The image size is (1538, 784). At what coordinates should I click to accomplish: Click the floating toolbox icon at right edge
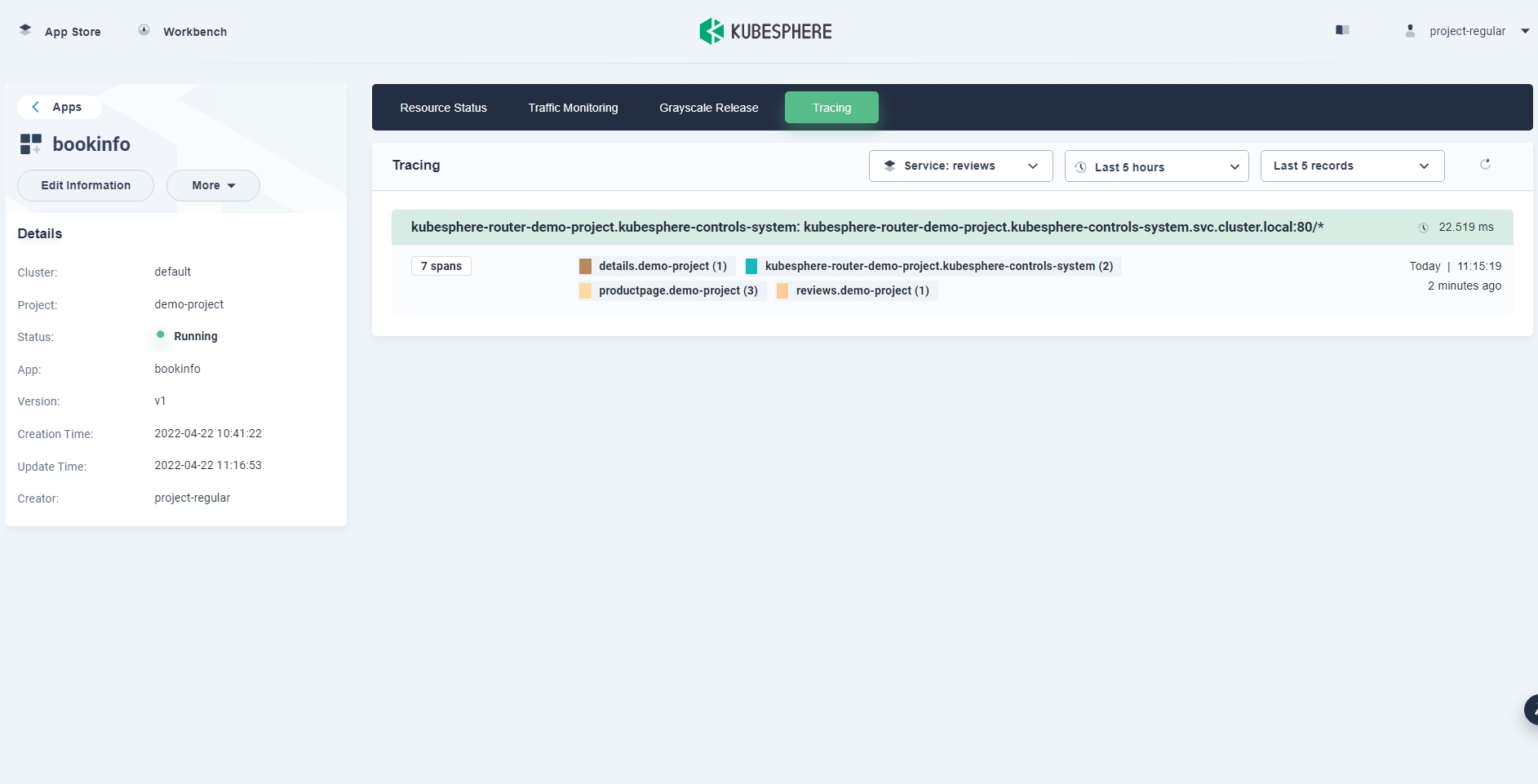pos(1531,710)
